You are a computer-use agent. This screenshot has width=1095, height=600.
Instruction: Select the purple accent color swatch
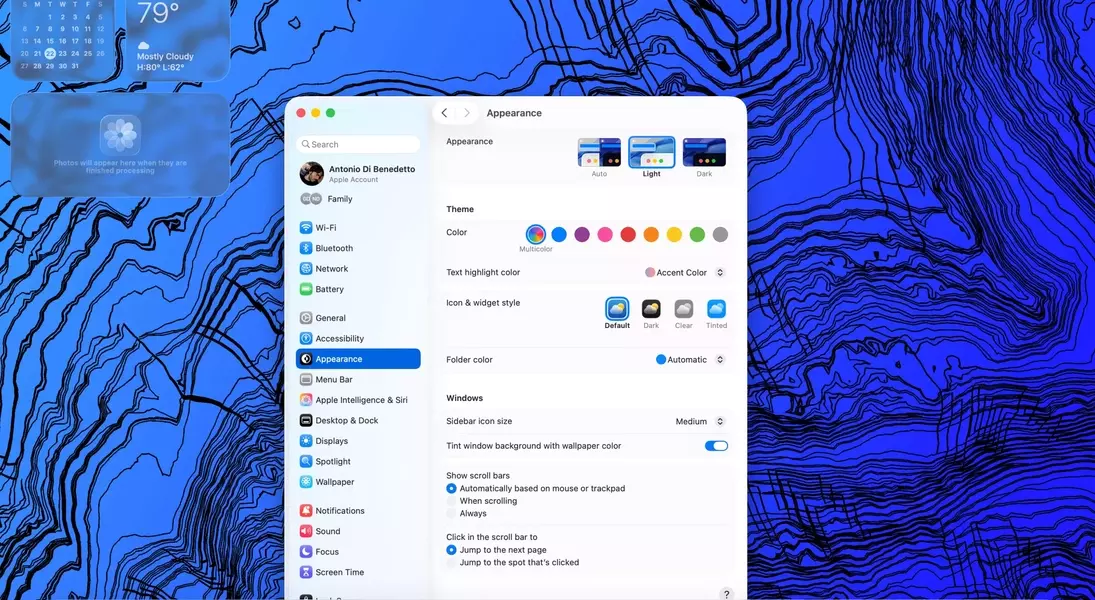coord(582,235)
